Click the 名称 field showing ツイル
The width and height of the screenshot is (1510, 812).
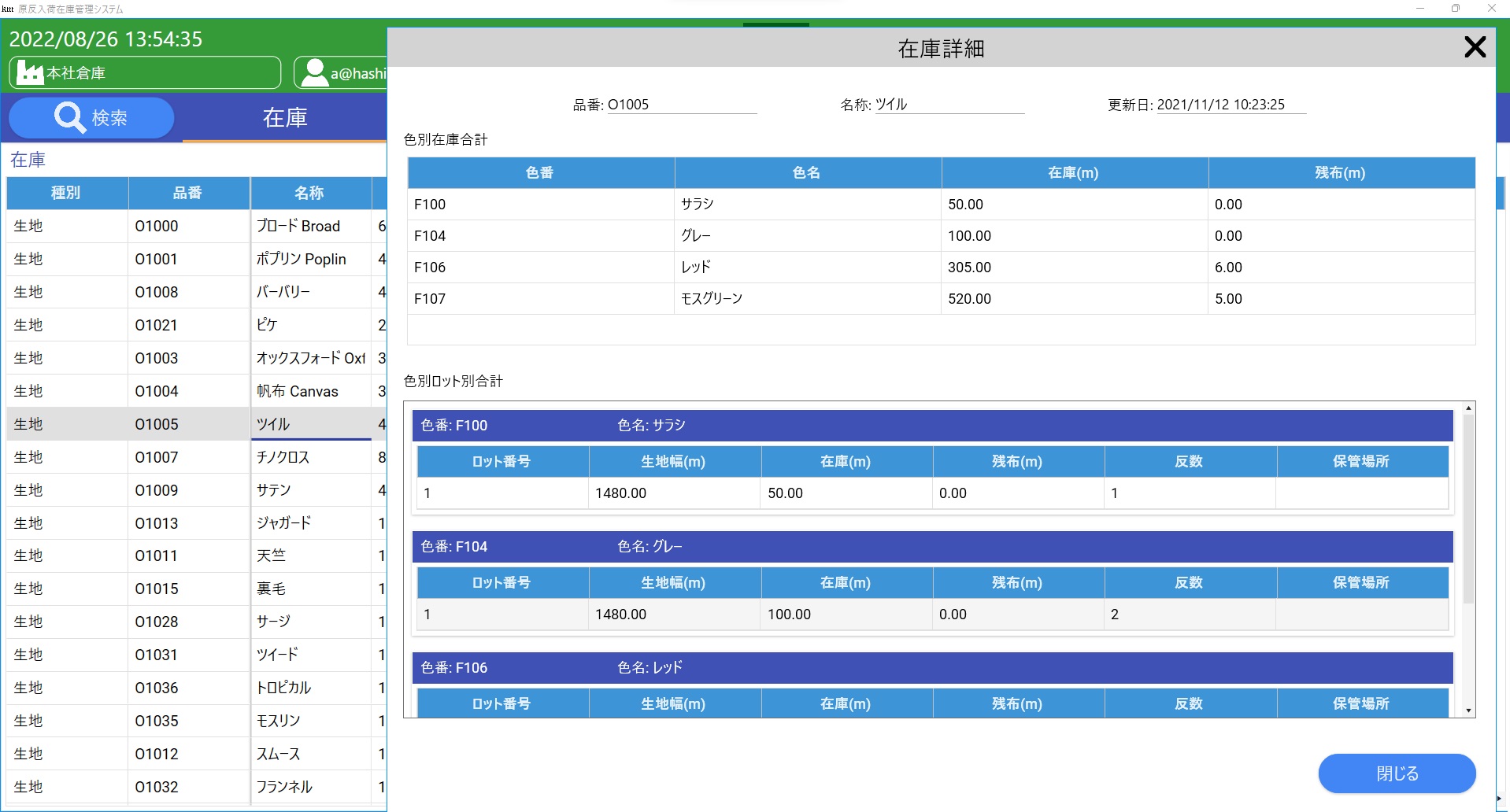click(949, 105)
